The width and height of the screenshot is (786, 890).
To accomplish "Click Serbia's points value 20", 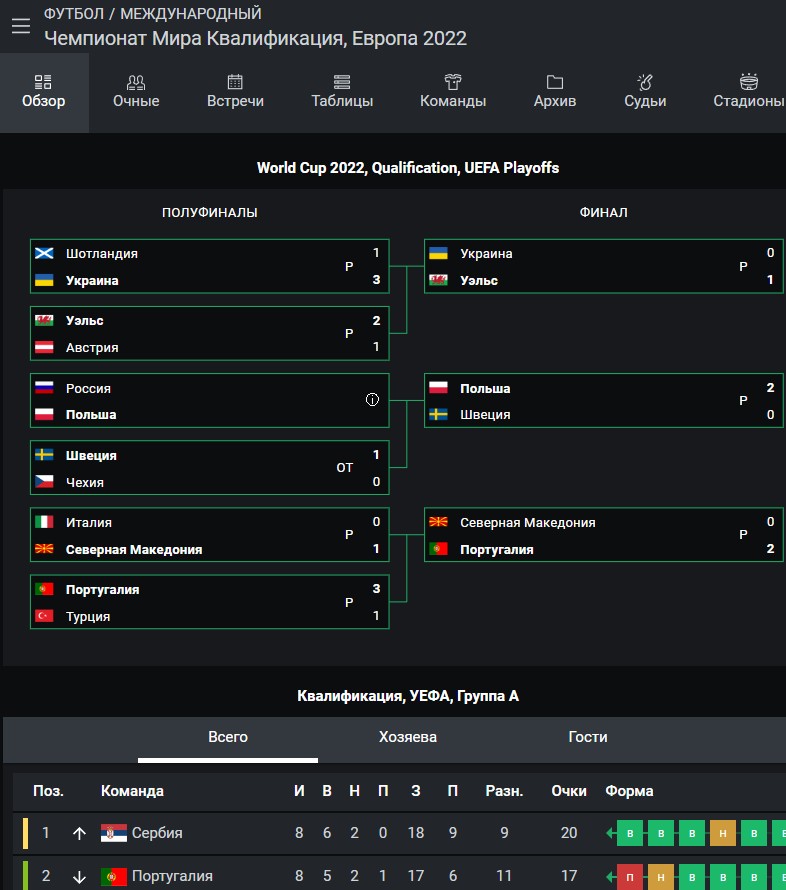I will click(x=569, y=833).
